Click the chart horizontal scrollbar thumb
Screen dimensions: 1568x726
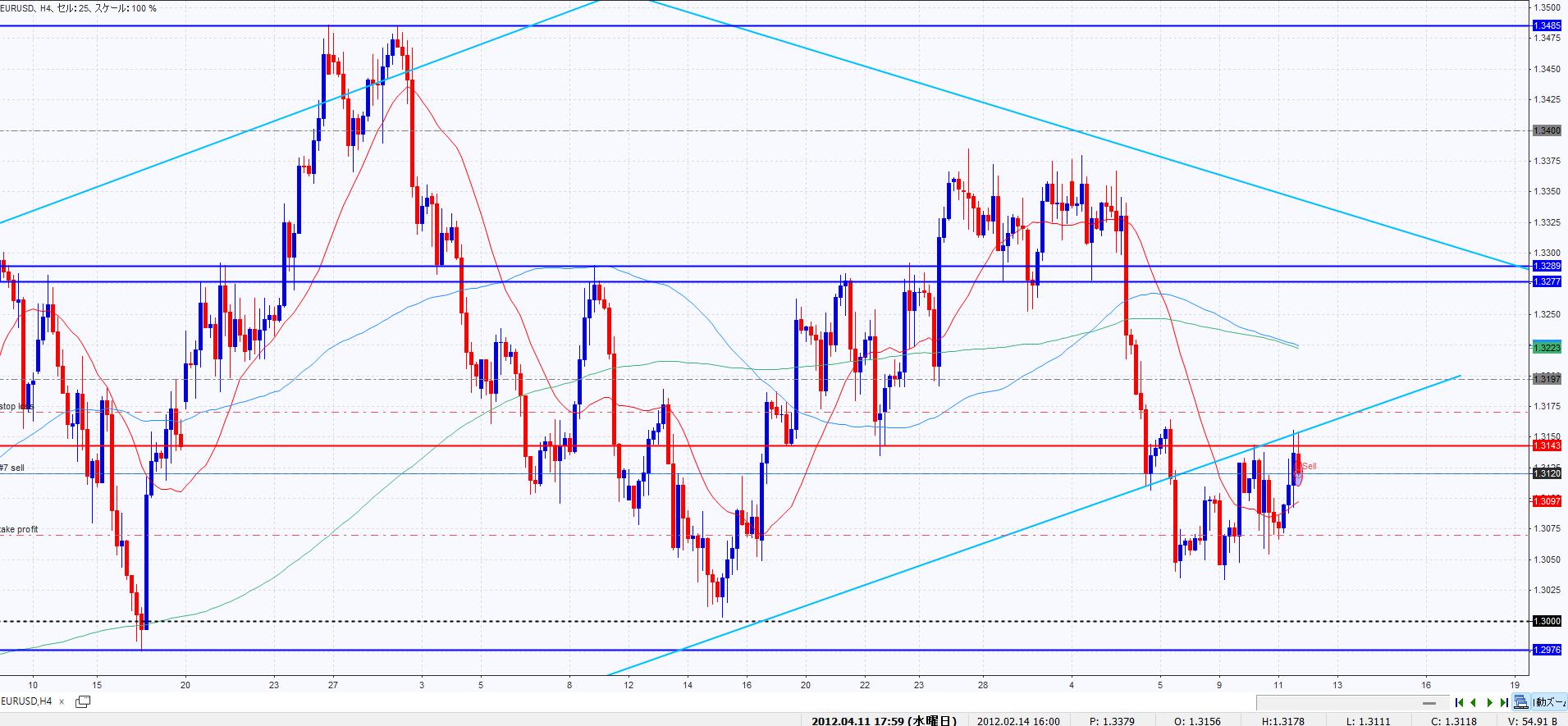(x=1429, y=703)
